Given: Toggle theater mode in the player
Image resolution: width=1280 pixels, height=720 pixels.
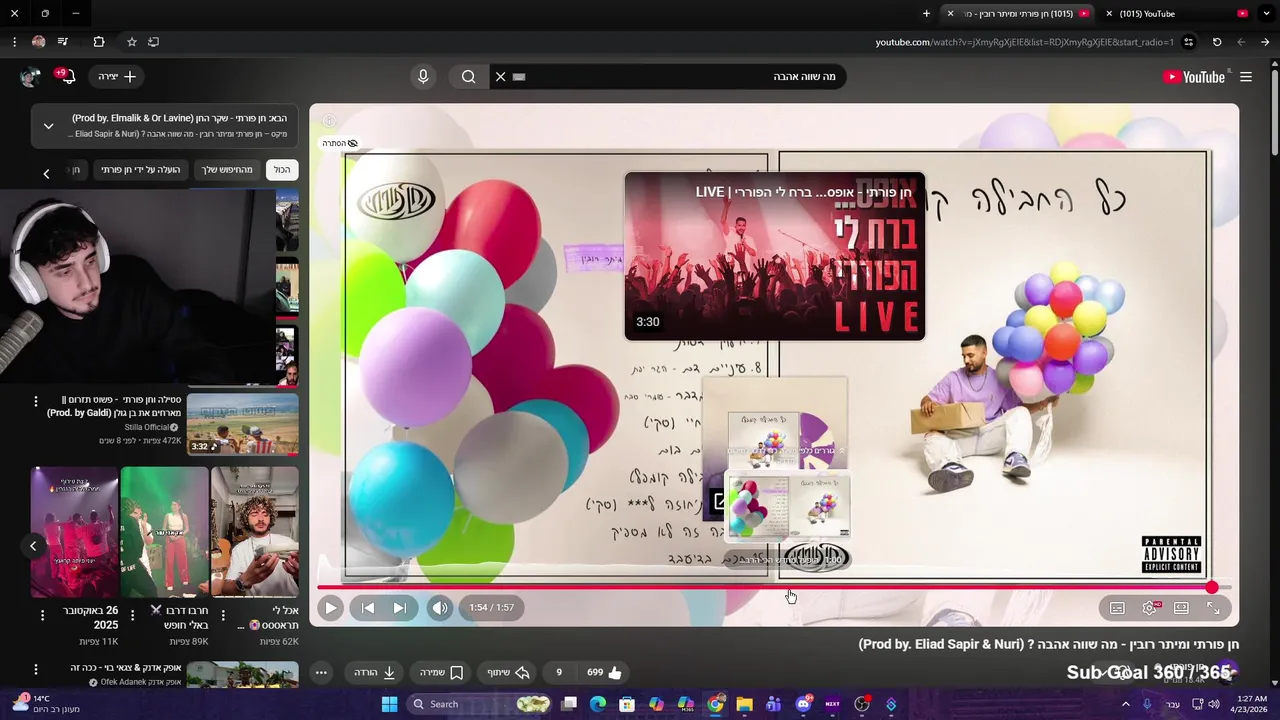Looking at the screenshot, I should point(1181,608).
